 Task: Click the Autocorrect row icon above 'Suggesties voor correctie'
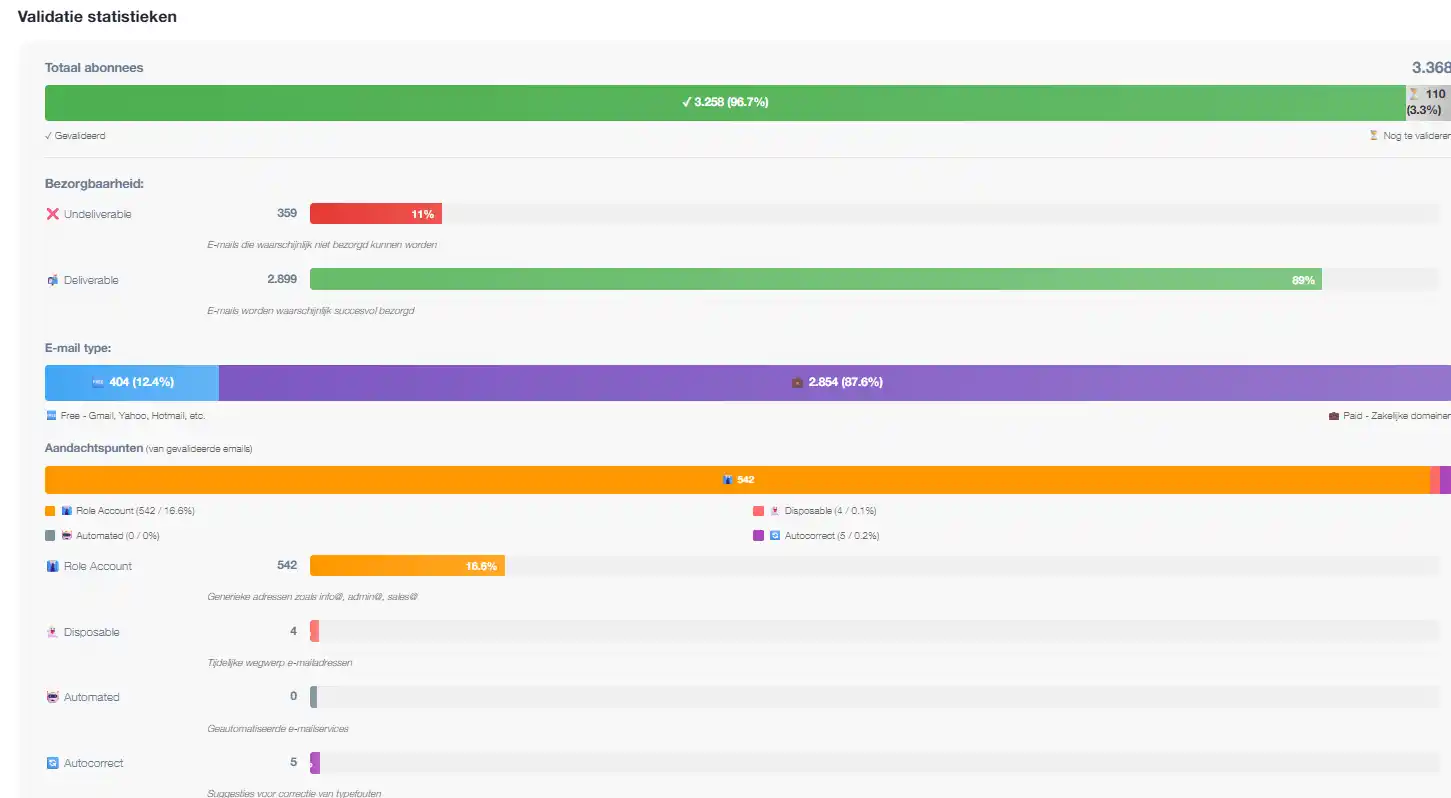pos(53,763)
